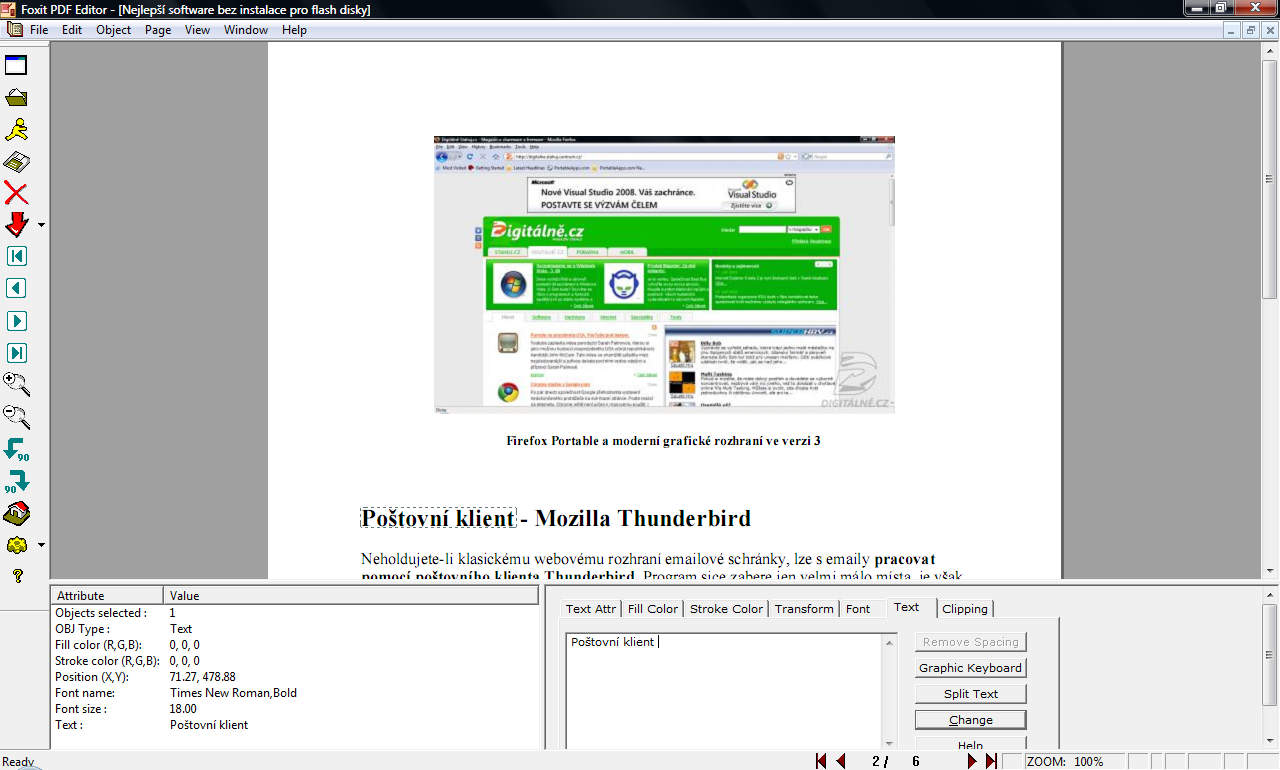Click the Value column header
The image size is (1280, 770).
[x=353, y=596]
